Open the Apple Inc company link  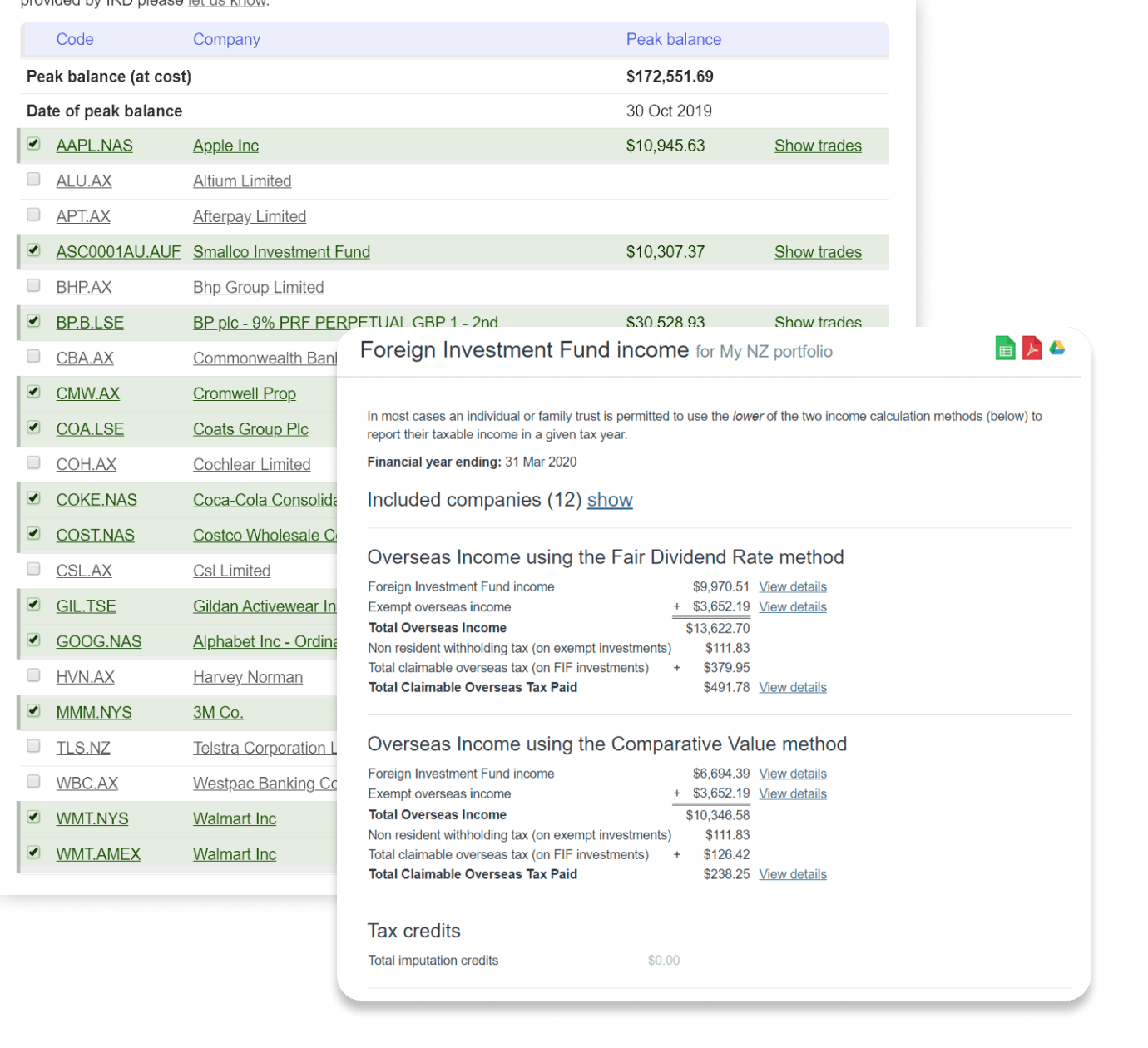225,146
